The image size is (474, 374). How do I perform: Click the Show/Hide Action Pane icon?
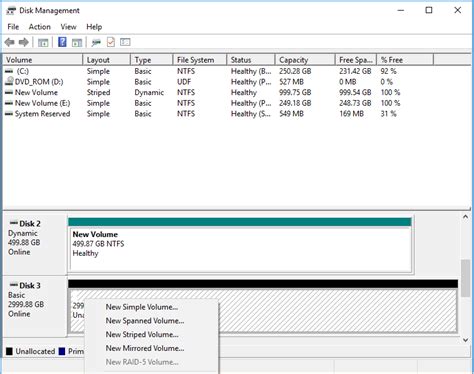pyautogui.click(x=77, y=42)
